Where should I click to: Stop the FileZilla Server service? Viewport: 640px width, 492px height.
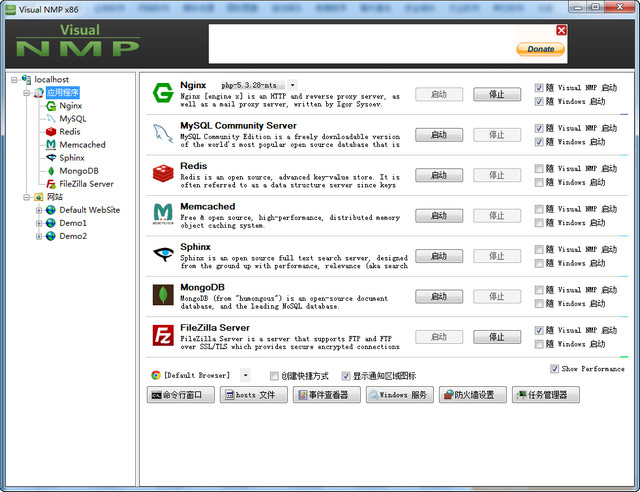point(497,337)
